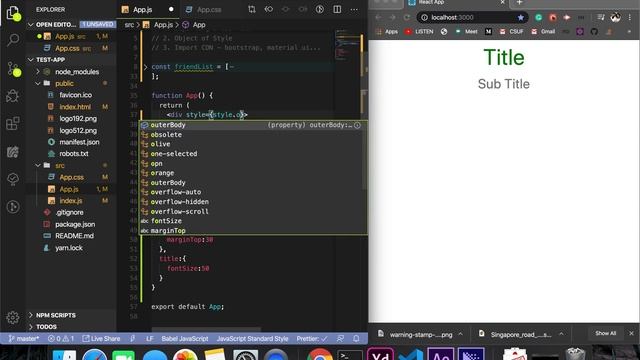Open the Manage settings gear
The image size is (640, 360).
[x=13, y=317]
